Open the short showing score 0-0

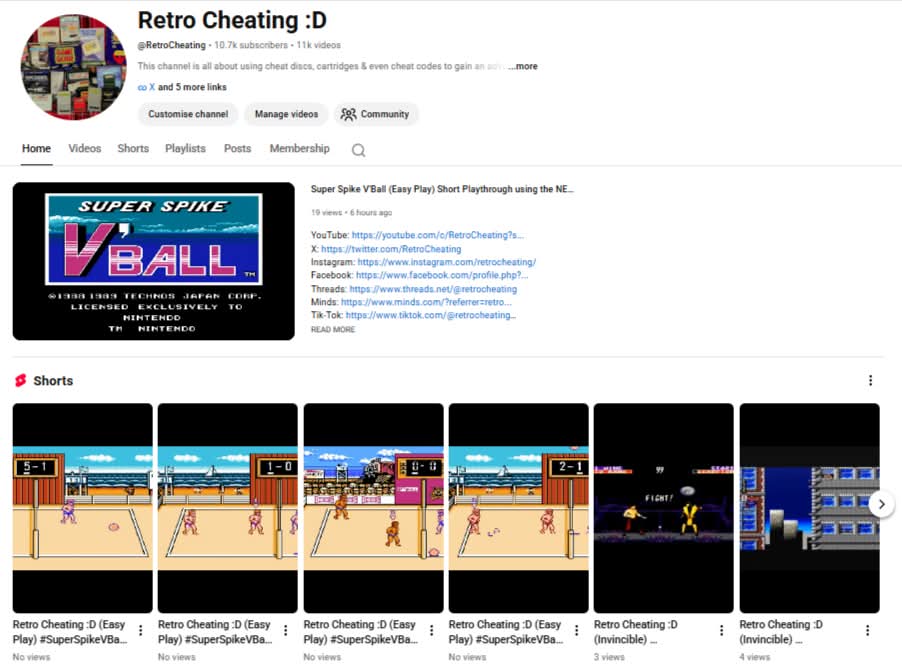coord(373,508)
